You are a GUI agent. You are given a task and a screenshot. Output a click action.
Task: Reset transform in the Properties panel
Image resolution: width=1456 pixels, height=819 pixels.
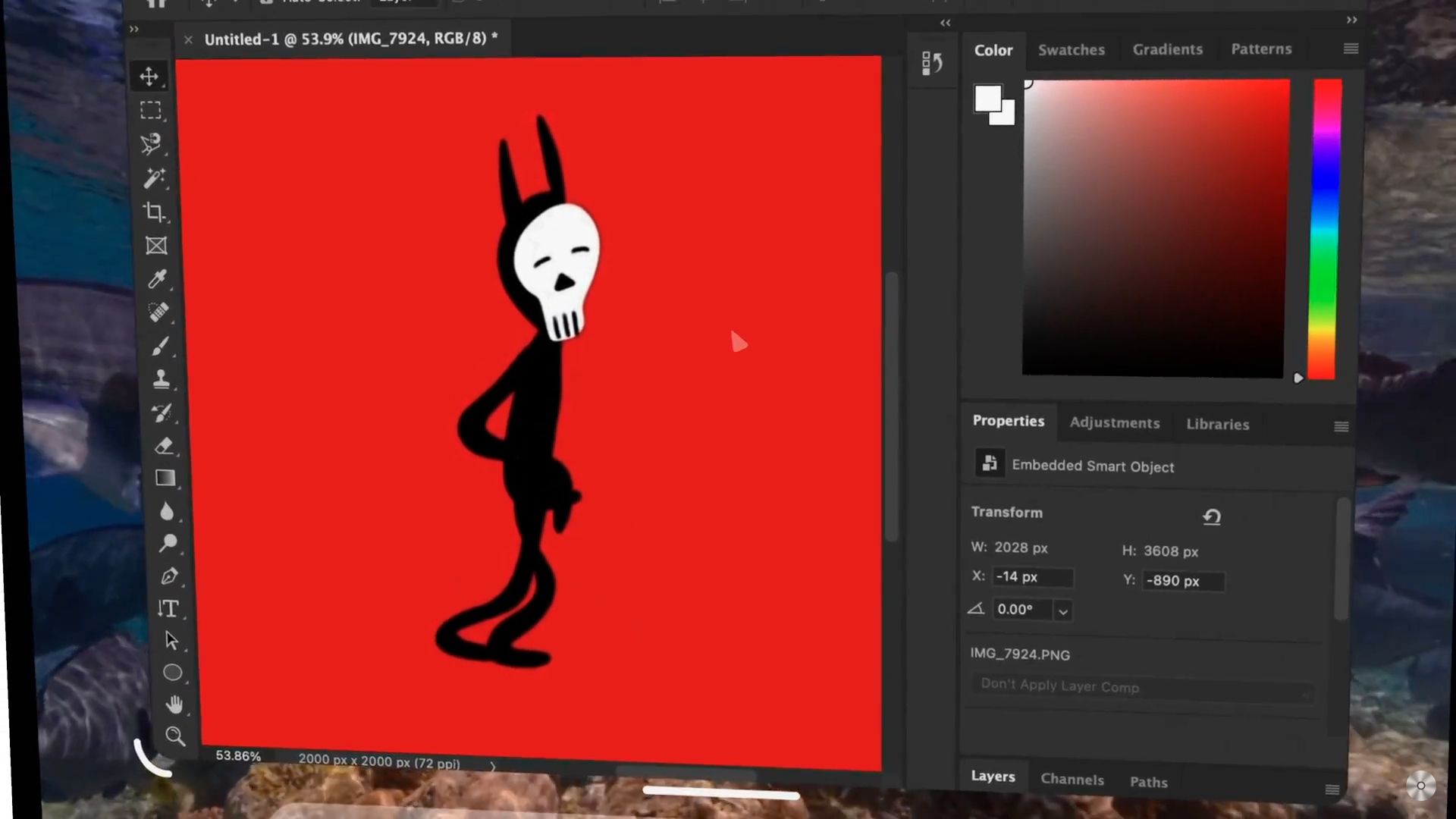1212,517
